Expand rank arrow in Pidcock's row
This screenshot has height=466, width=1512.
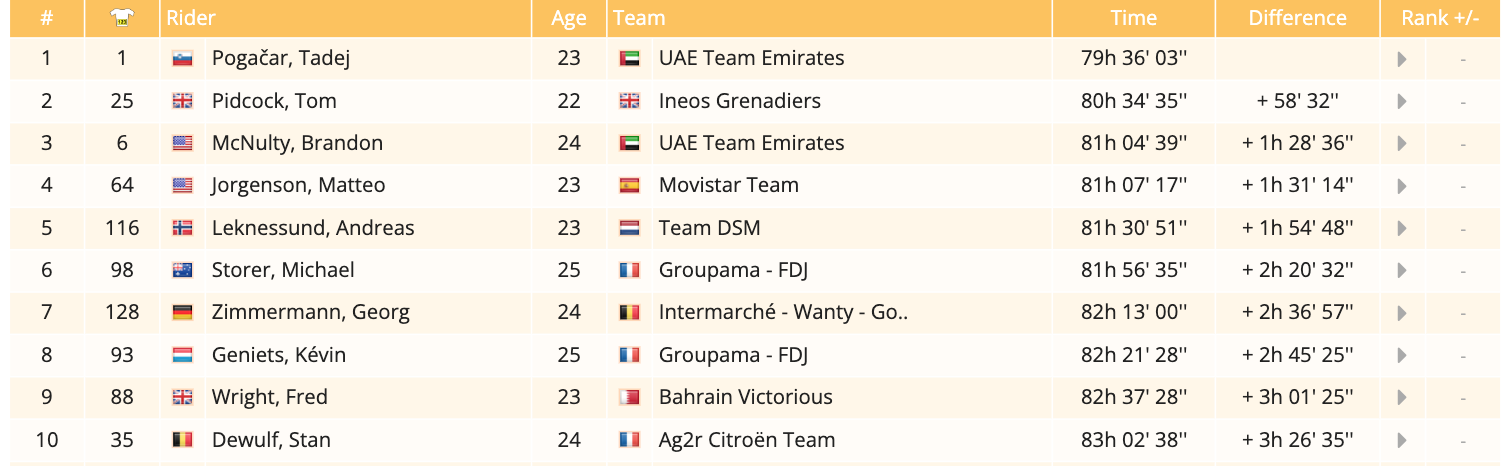pyautogui.click(x=1402, y=101)
